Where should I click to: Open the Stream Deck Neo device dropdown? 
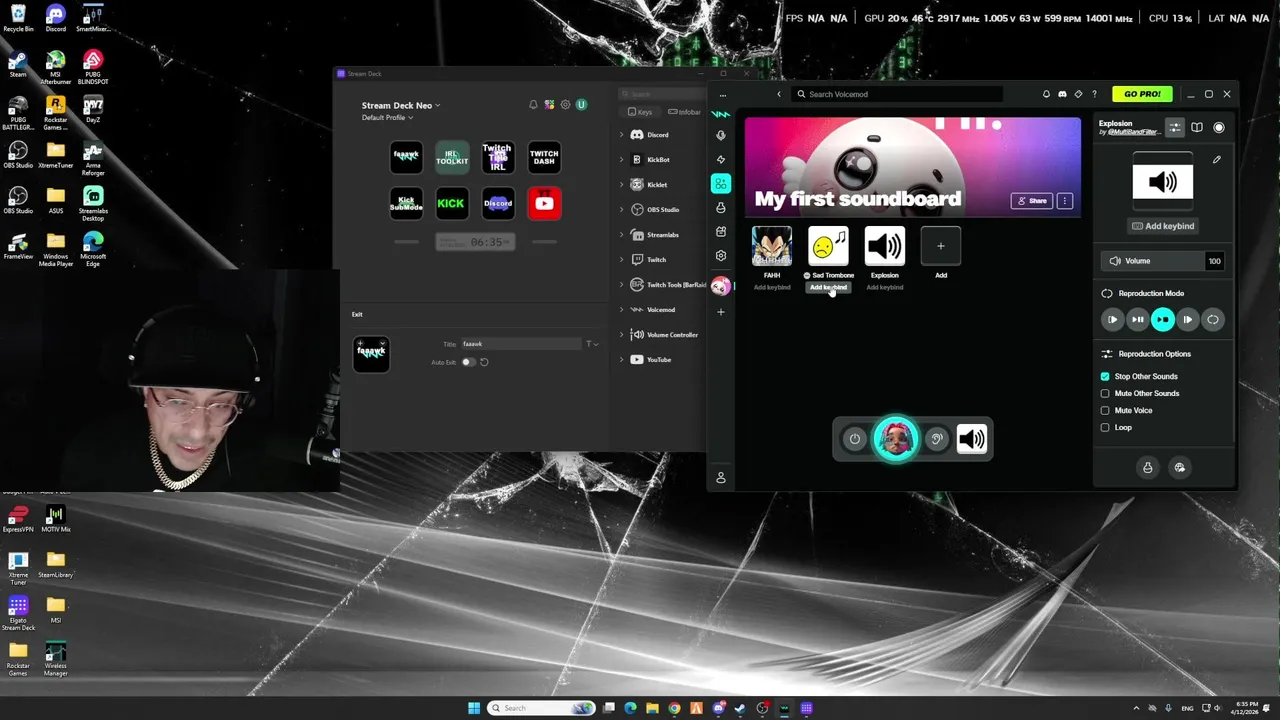point(401,105)
